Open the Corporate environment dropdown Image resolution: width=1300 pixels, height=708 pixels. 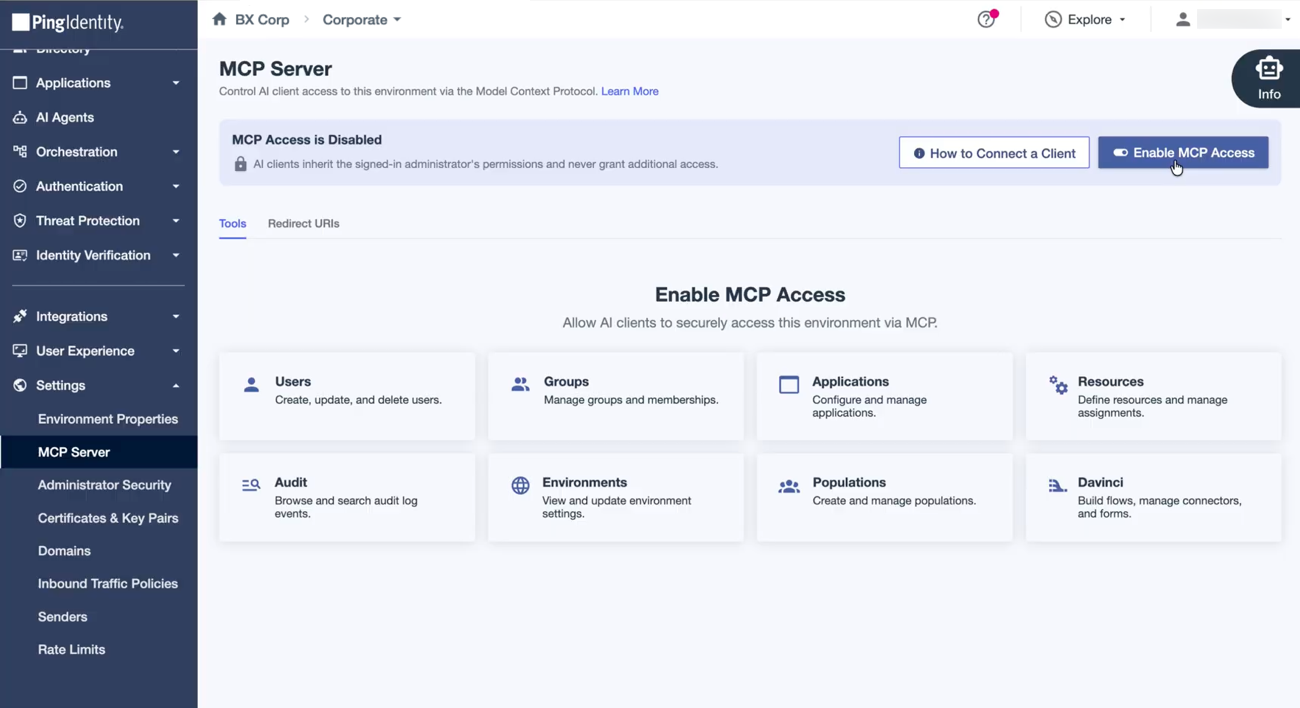(362, 20)
